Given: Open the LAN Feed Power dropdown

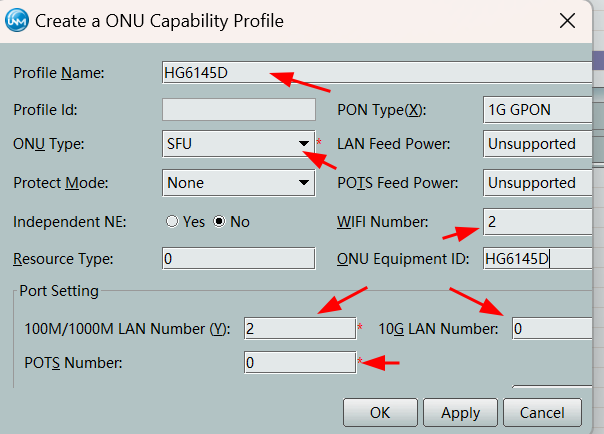Looking at the screenshot, I should point(537,144).
